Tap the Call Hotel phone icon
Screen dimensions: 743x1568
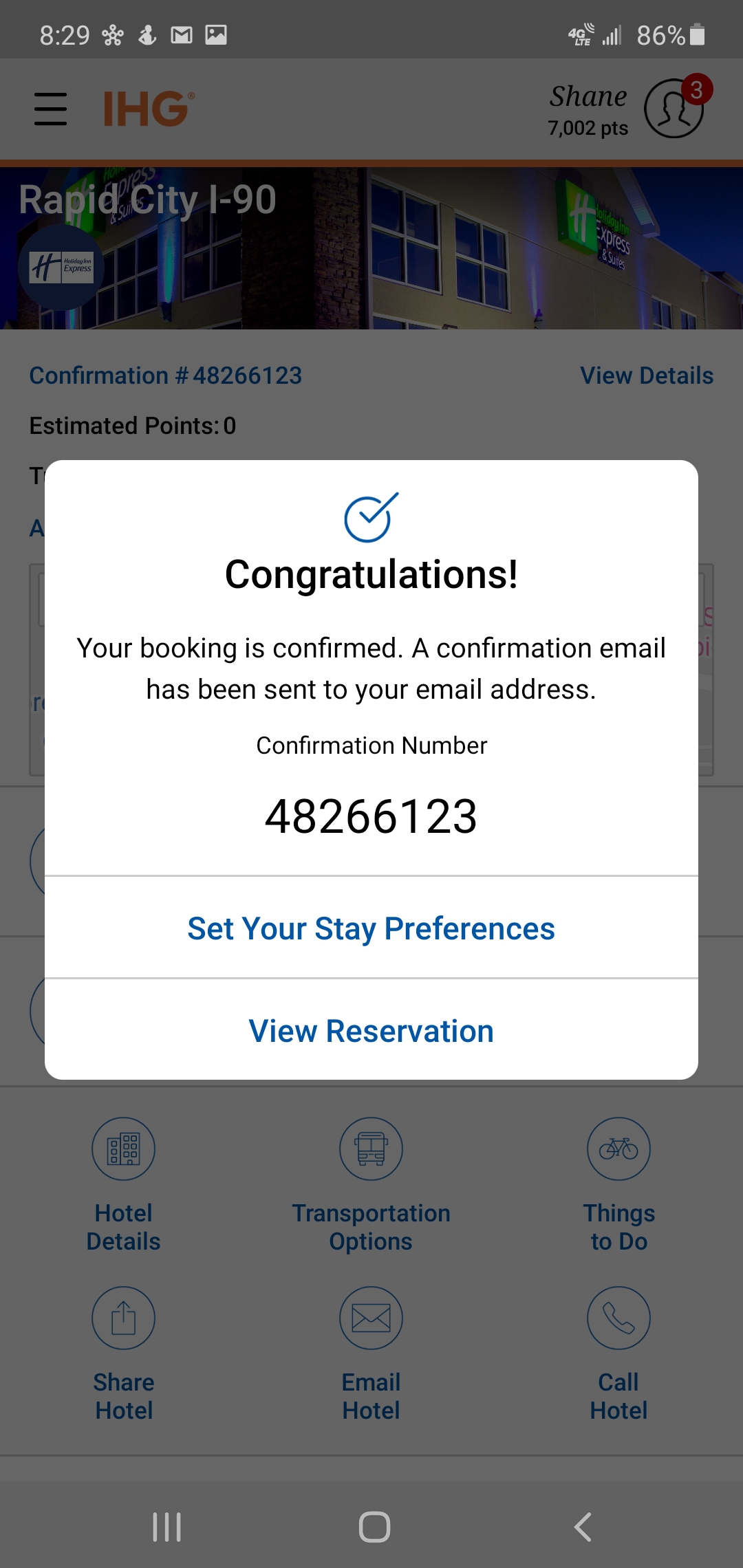(618, 1318)
